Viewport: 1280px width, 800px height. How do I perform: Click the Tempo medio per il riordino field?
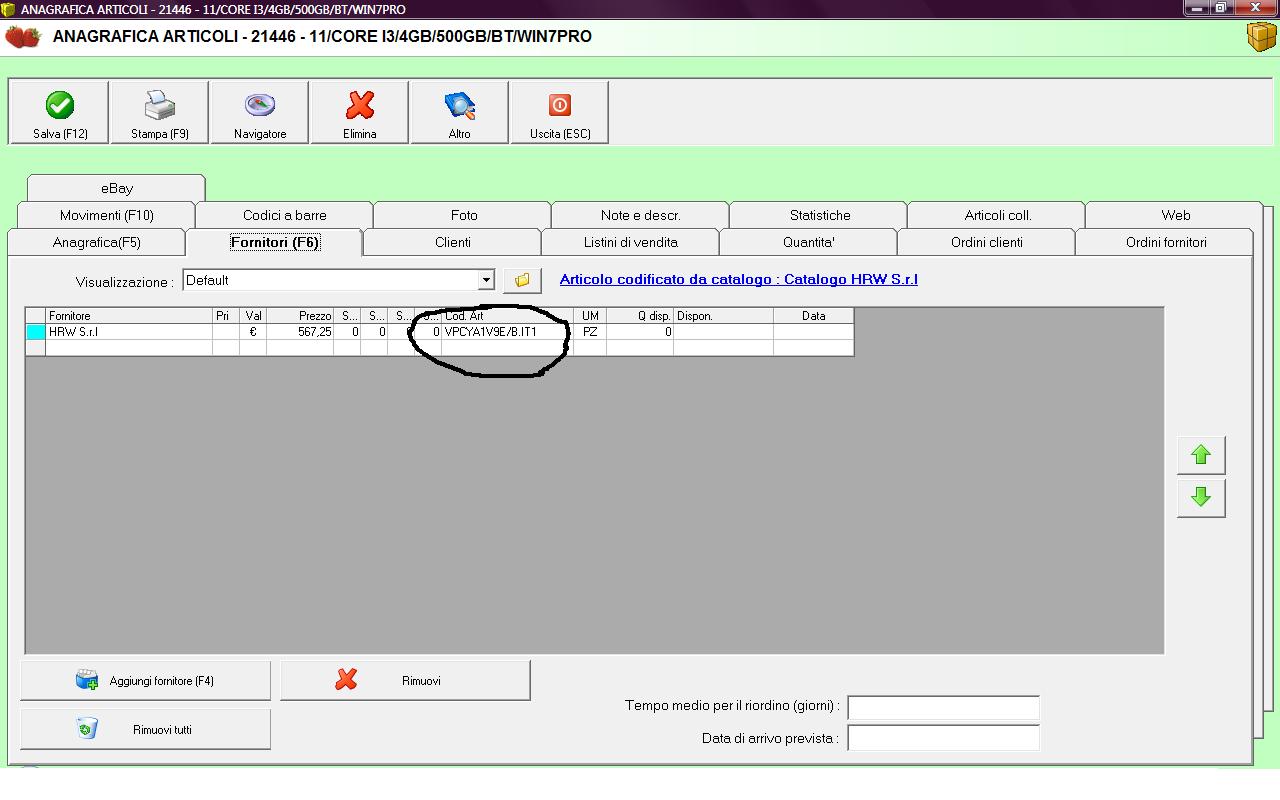[x=943, y=708]
